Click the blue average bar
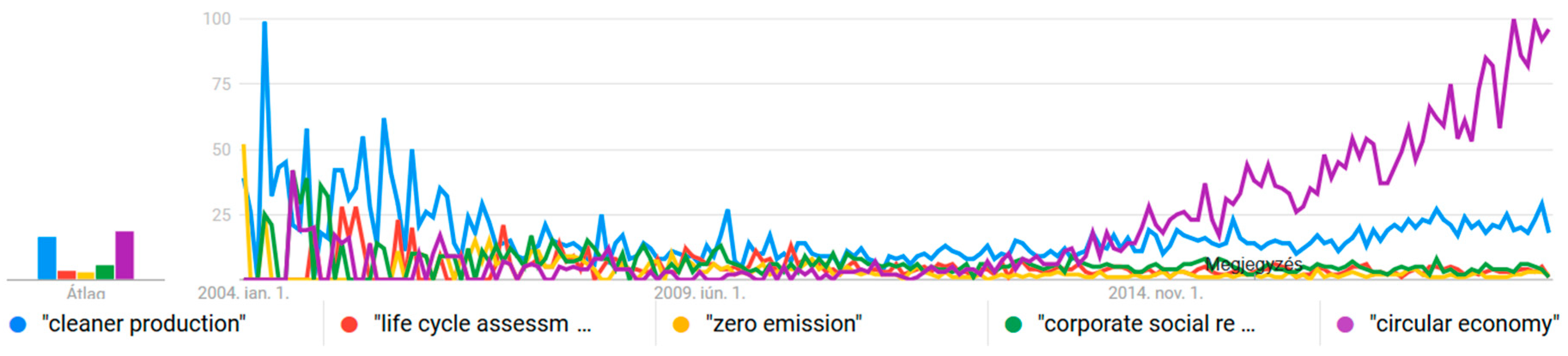This screenshot has width=1568, height=356. coord(47,258)
